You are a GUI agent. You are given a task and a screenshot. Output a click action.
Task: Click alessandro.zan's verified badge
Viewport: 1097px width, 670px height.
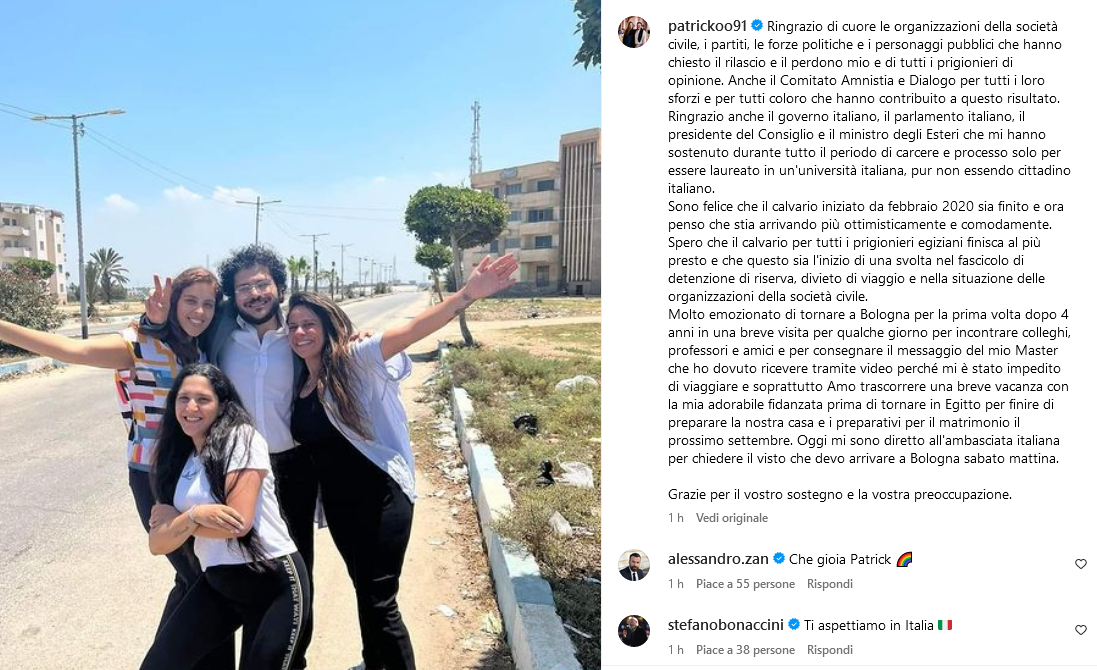click(779, 559)
